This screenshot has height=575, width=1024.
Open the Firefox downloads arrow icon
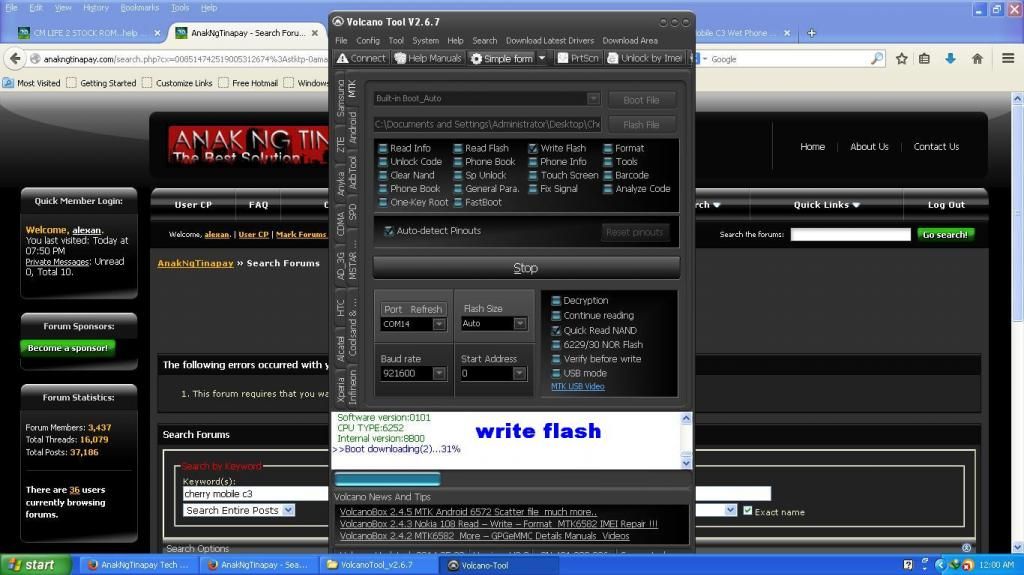950,59
